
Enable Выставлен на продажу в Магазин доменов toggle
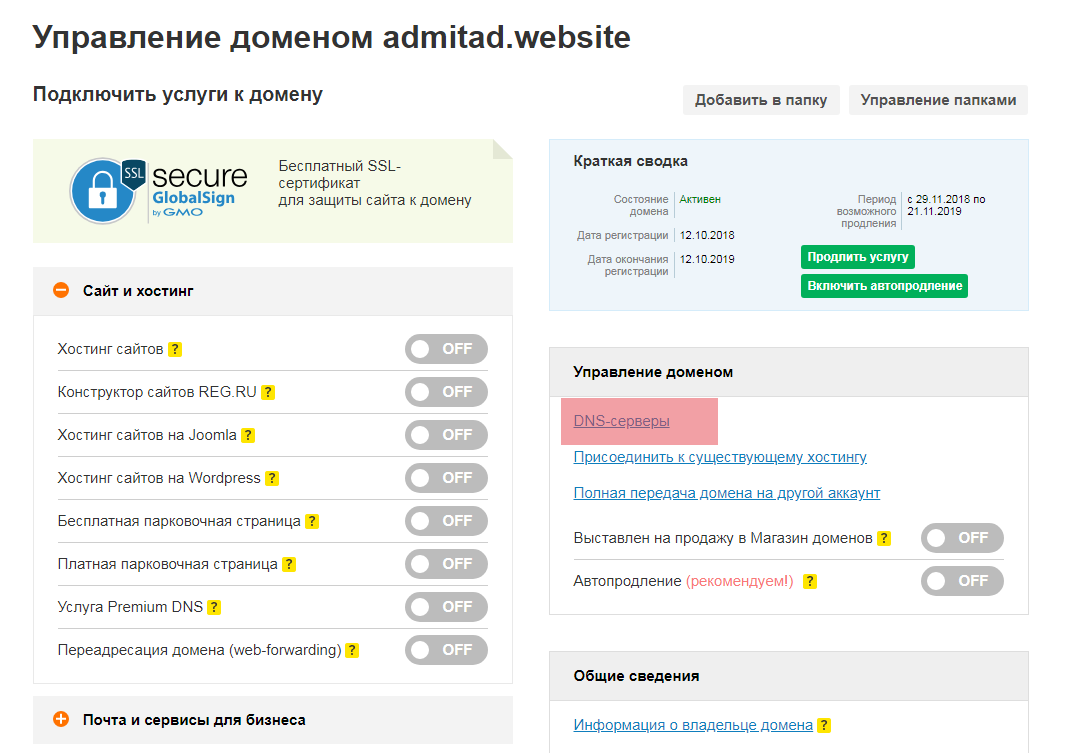pyautogui.click(x=962, y=538)
